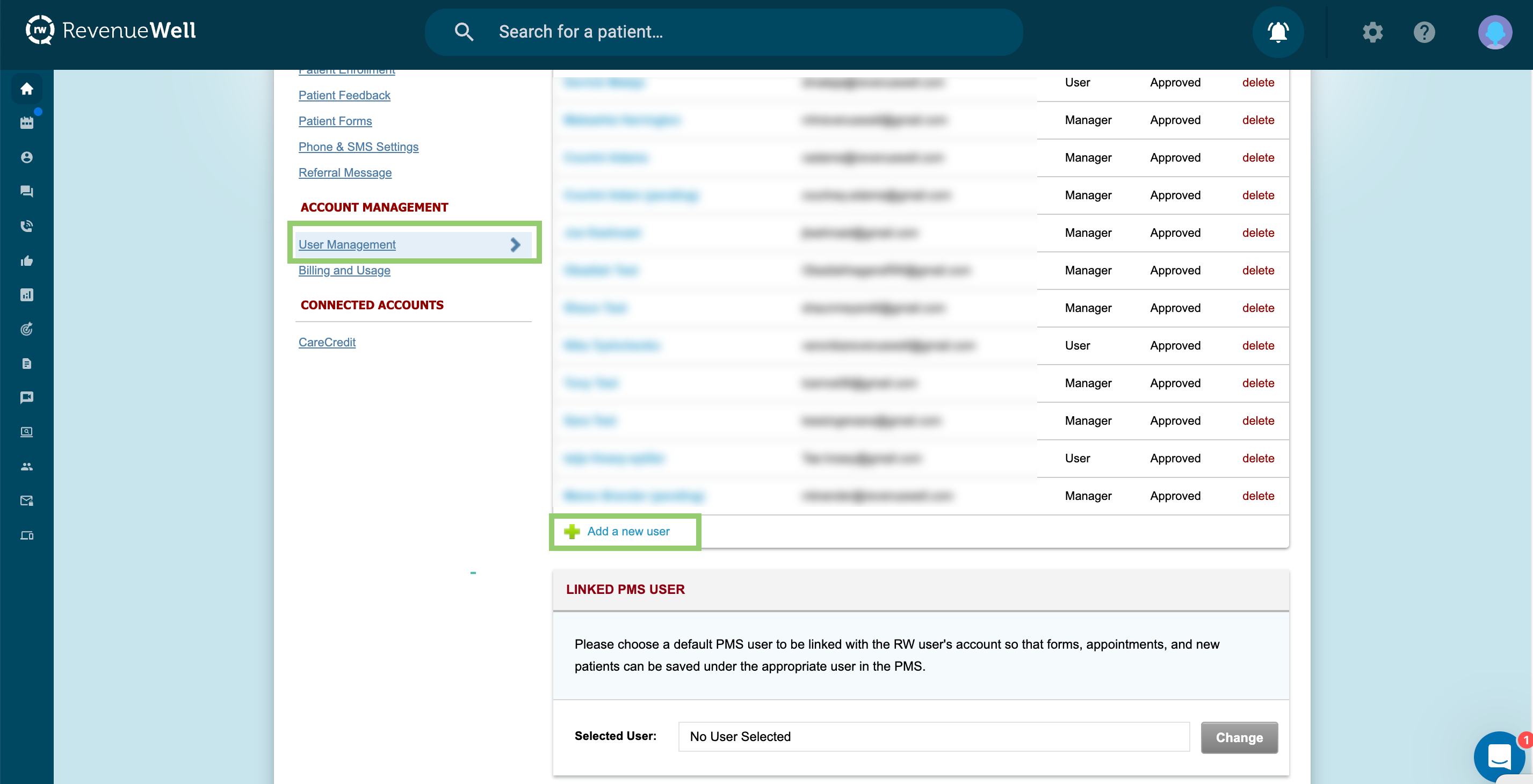
Task: Open the settings gear icon
Action: [1372, 32]
